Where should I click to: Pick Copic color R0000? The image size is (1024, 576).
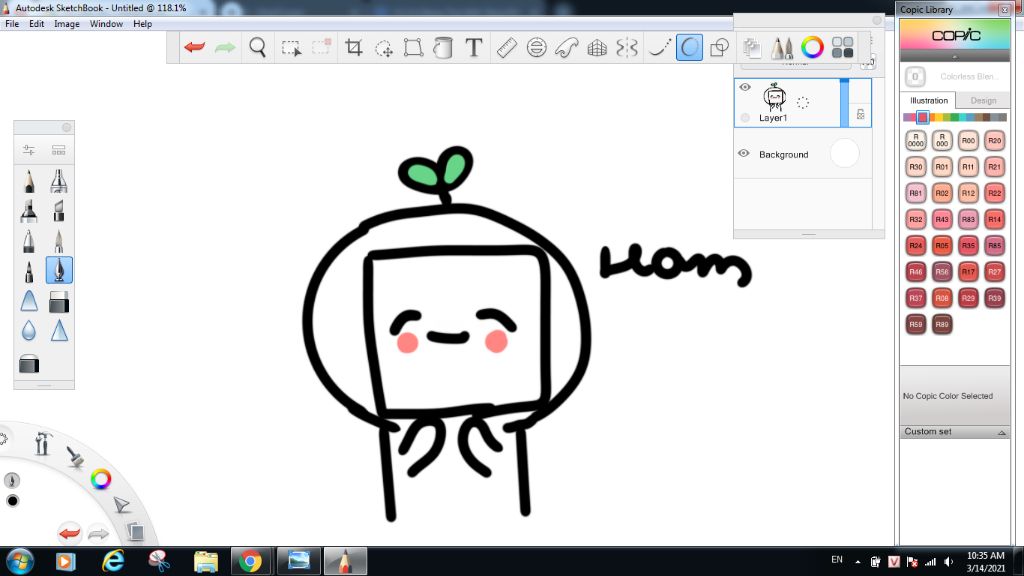(916, 140)
